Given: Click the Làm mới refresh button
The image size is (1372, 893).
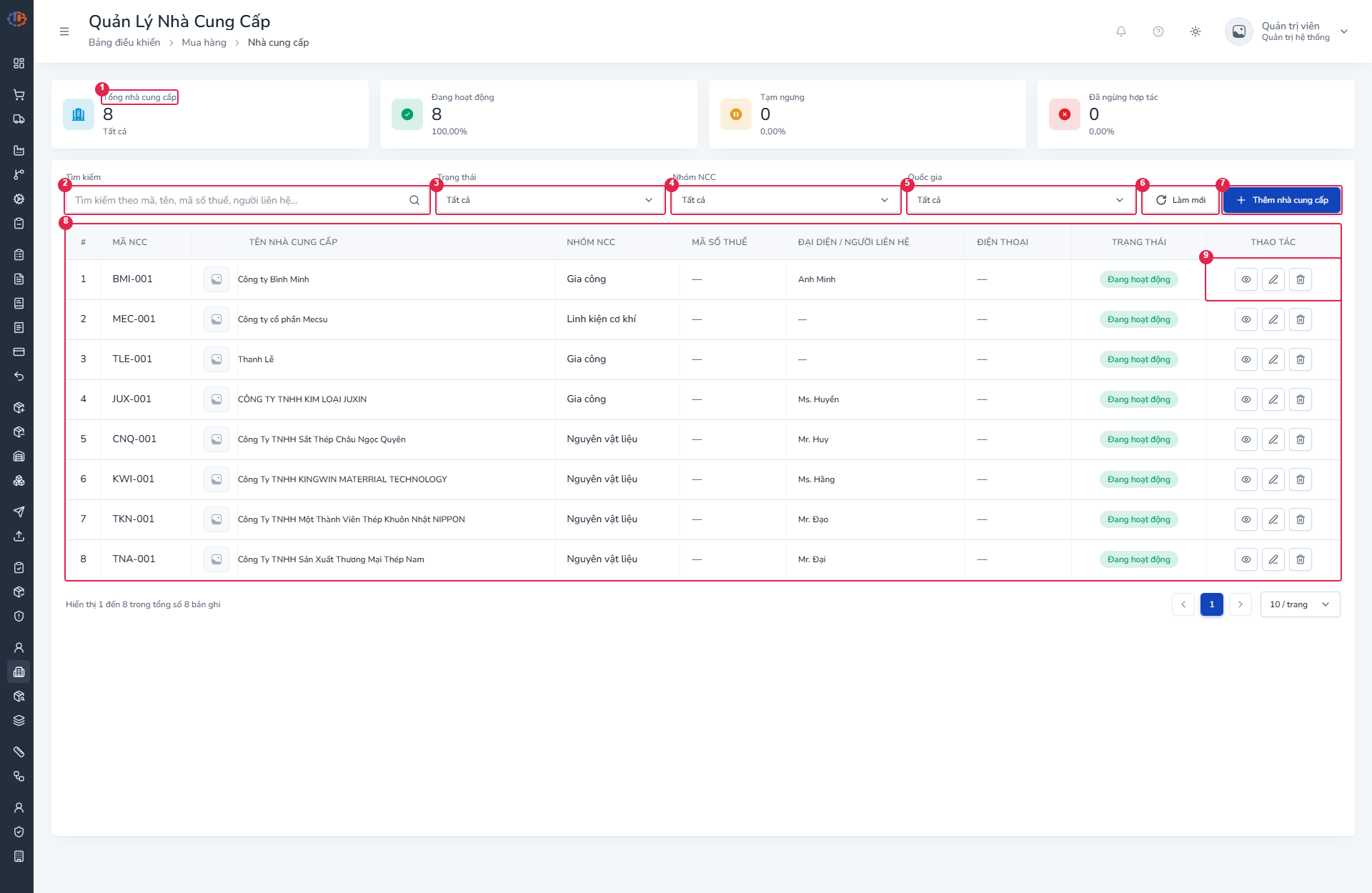Looking at the screenshot, I should 1180,200.
